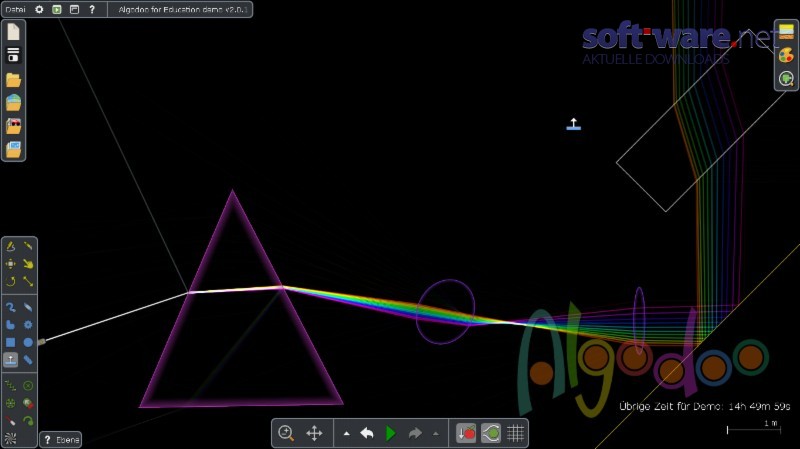Viewport: 800px width, 449px height.
Task: Select the Drag hand tool
Action: [x=28, y=264]
